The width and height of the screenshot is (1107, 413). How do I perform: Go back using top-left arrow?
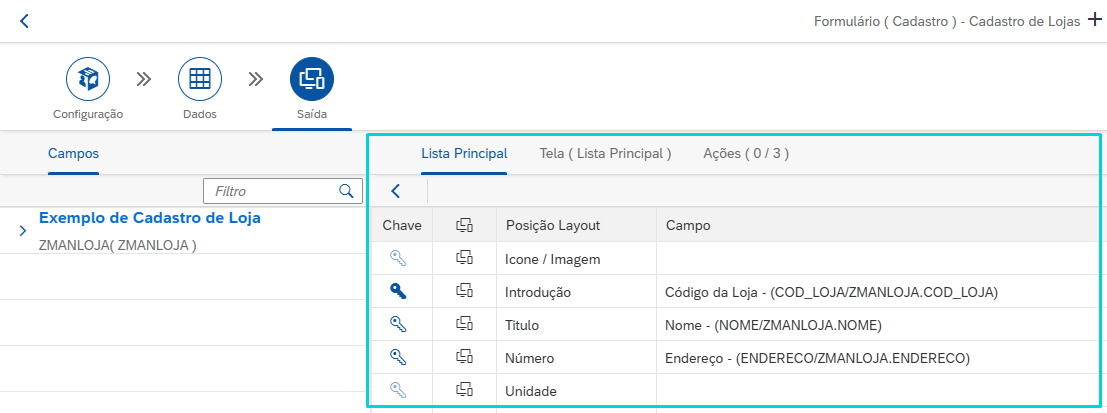click(24, 20)
